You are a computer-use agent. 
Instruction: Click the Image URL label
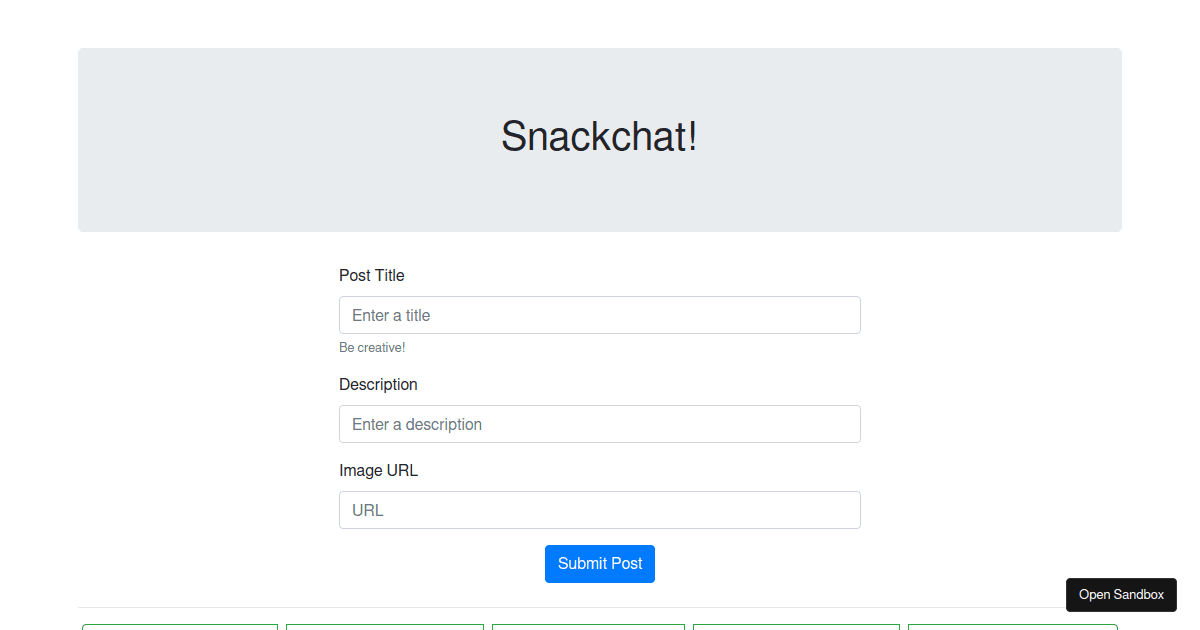click(x=379, y=470)
